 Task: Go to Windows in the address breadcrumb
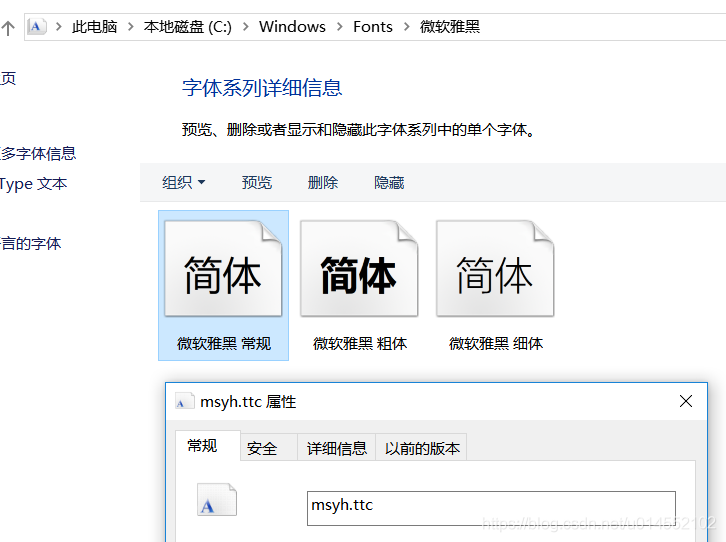pyautogui.click(x=292, y=27)
